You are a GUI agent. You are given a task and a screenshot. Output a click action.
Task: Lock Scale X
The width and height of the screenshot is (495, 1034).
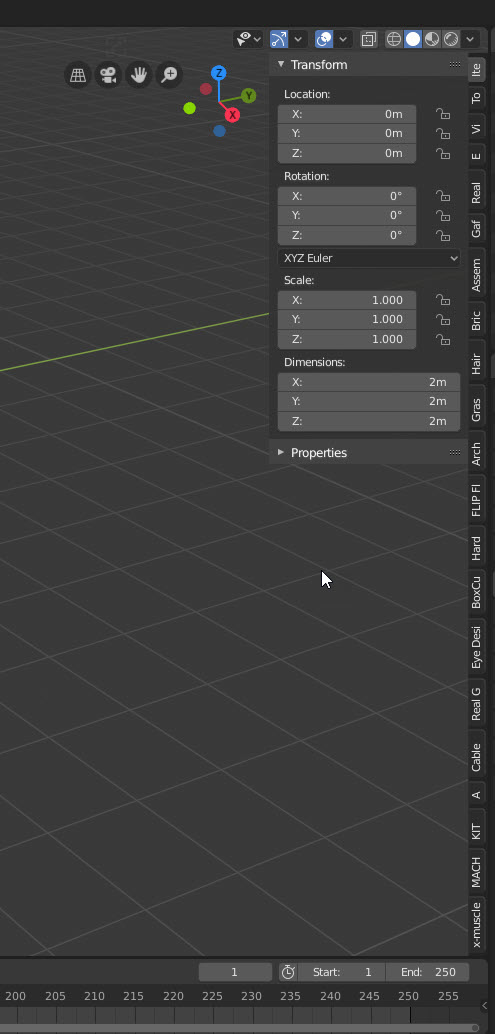click(443, 300)
